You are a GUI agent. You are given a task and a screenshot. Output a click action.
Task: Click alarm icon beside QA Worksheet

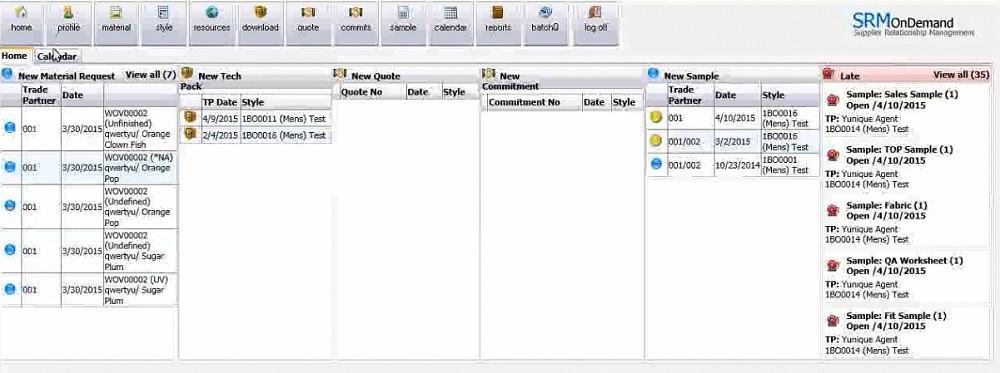(x=832, y=265)
